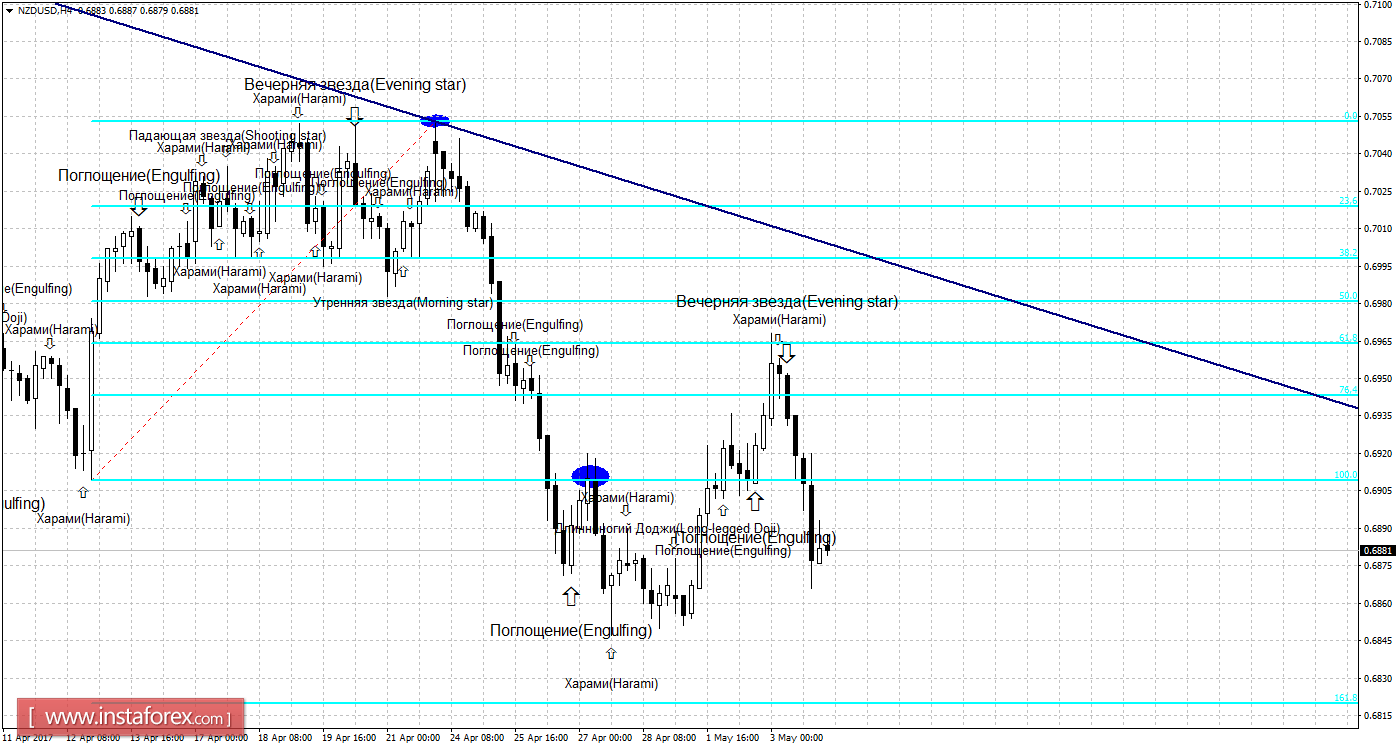Click the 17 Apr 00:00 time axis label
The height and width of the screenshot is (749, 1398).
pos(220,738)
